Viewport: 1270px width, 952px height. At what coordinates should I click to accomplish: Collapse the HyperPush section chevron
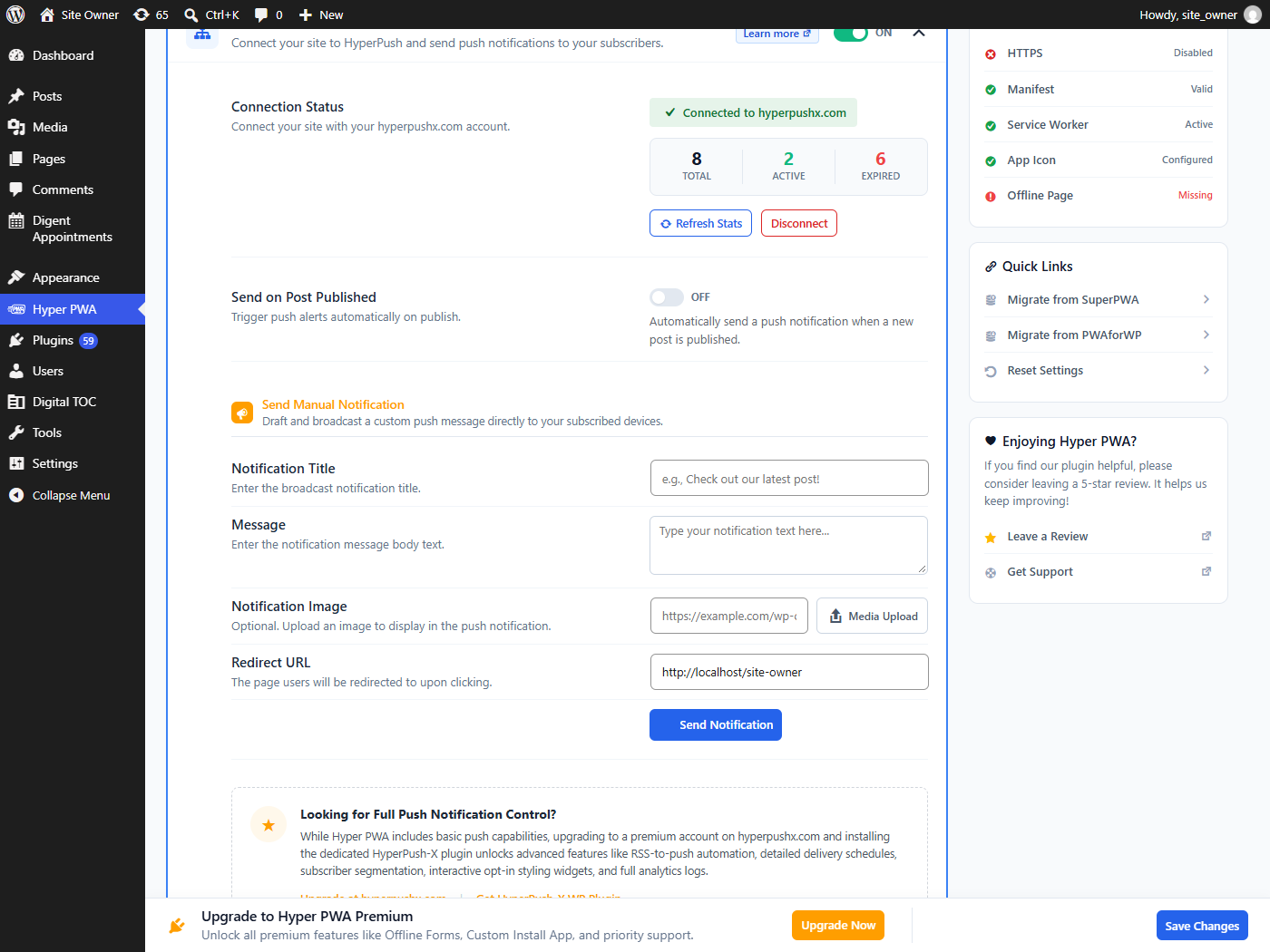tap(919, 33)
